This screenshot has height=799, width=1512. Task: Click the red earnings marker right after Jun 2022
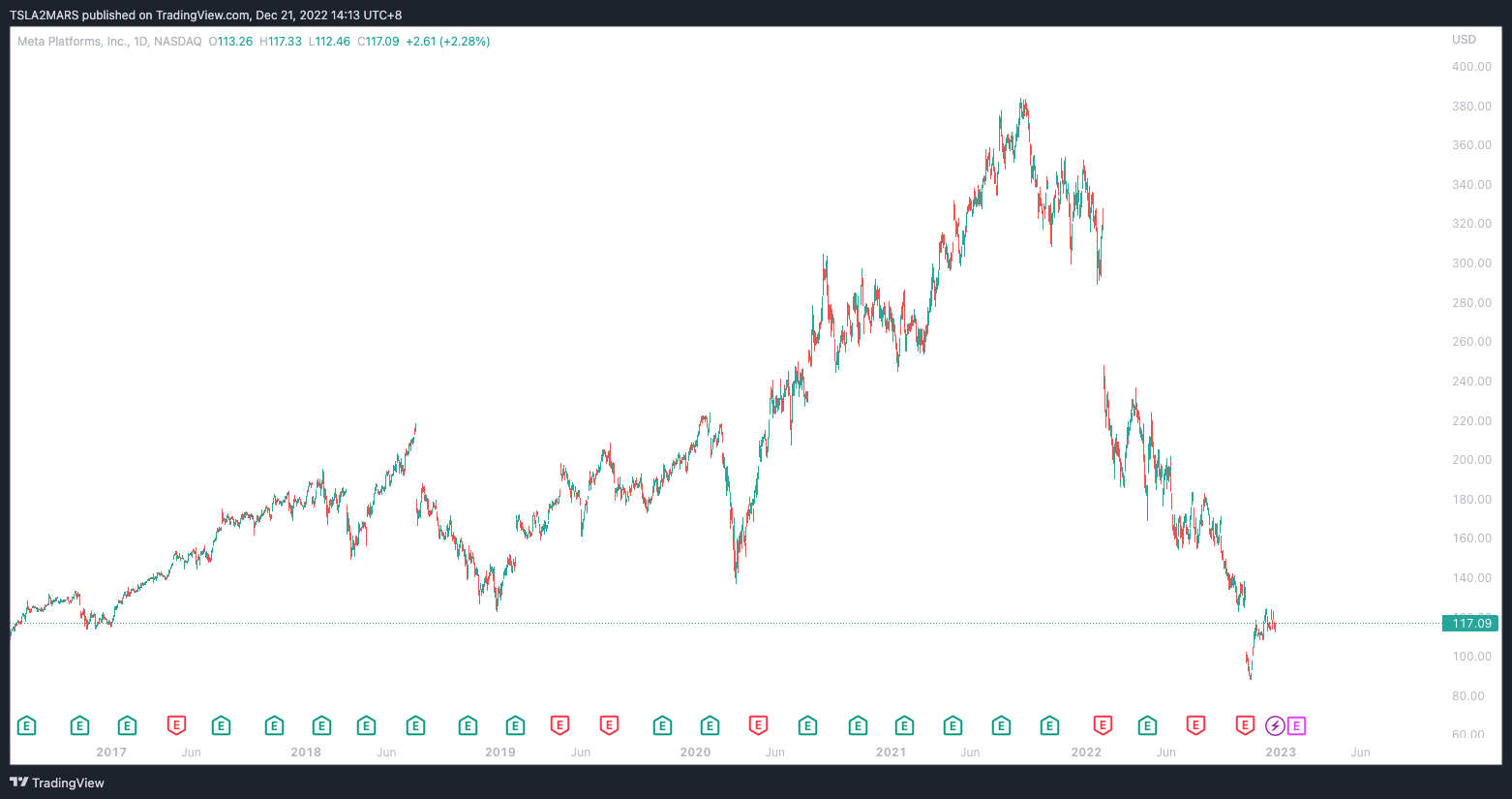1195,725
